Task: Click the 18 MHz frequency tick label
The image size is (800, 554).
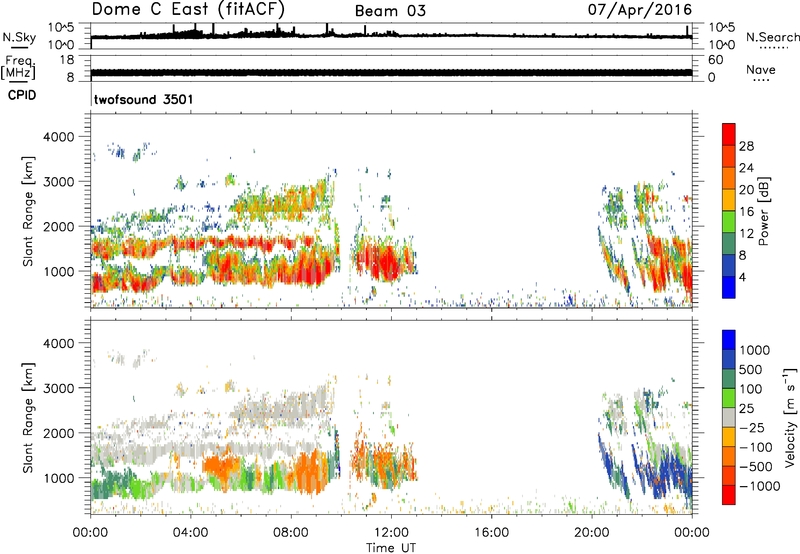Action: click(x=67, y=60)
